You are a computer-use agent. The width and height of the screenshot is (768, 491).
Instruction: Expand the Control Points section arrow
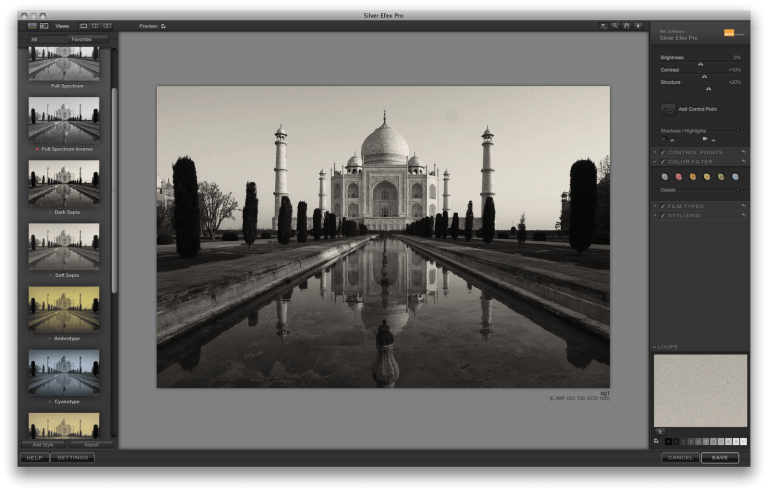pyautogui.click(x=655, y=152)
